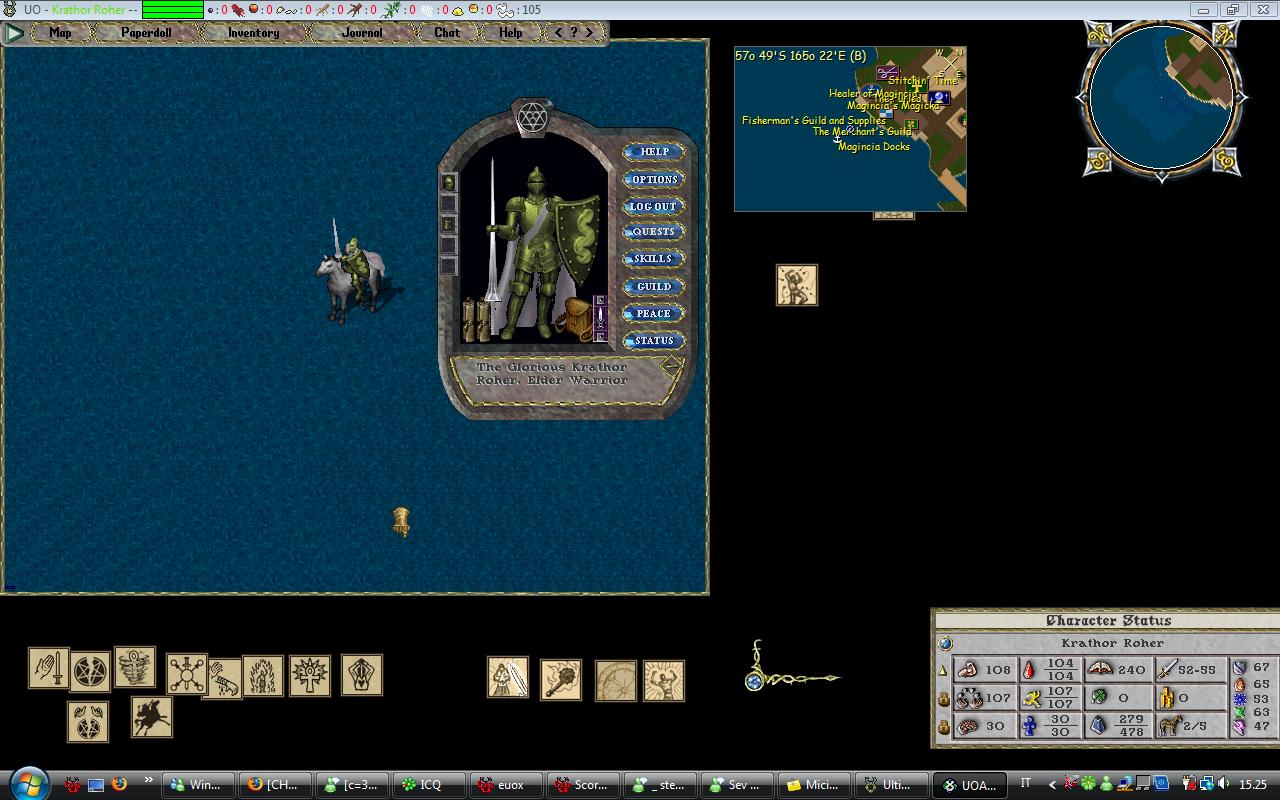The height and width of the screenshot is (800, 1280).
Task: Click the flexing muscular figure icon
Action: [x=664, y=680]
